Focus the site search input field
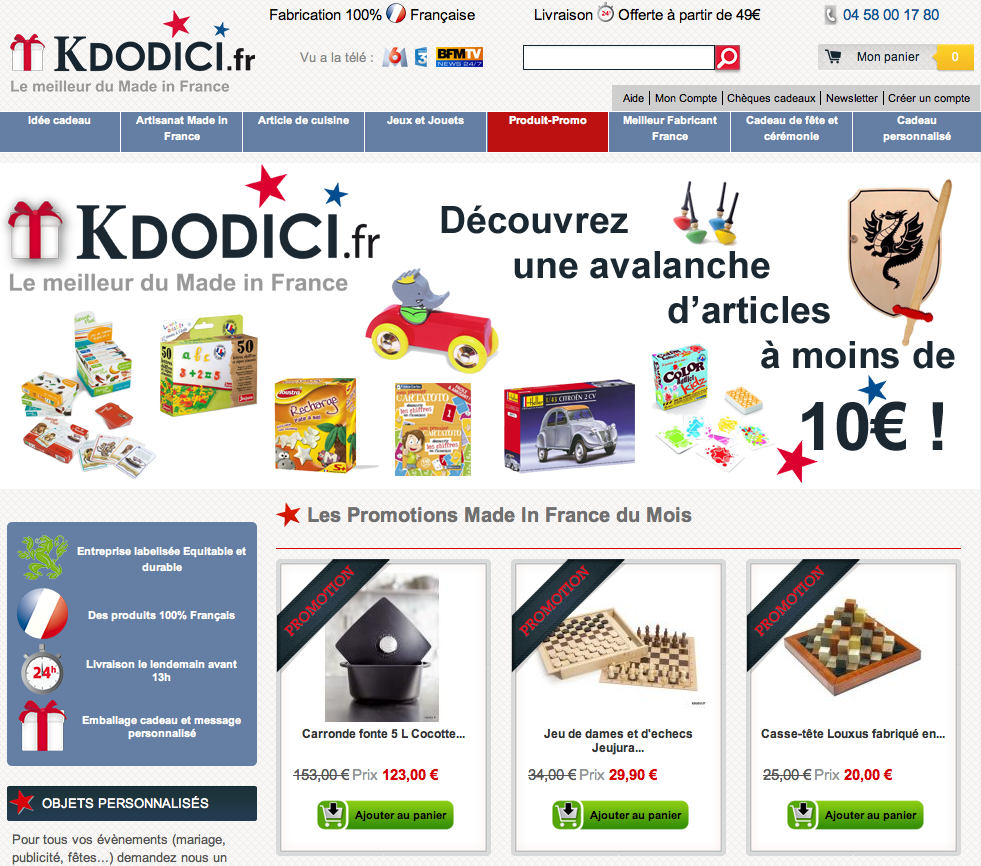This screenshot has width=981, height=866. coord(619,58)
